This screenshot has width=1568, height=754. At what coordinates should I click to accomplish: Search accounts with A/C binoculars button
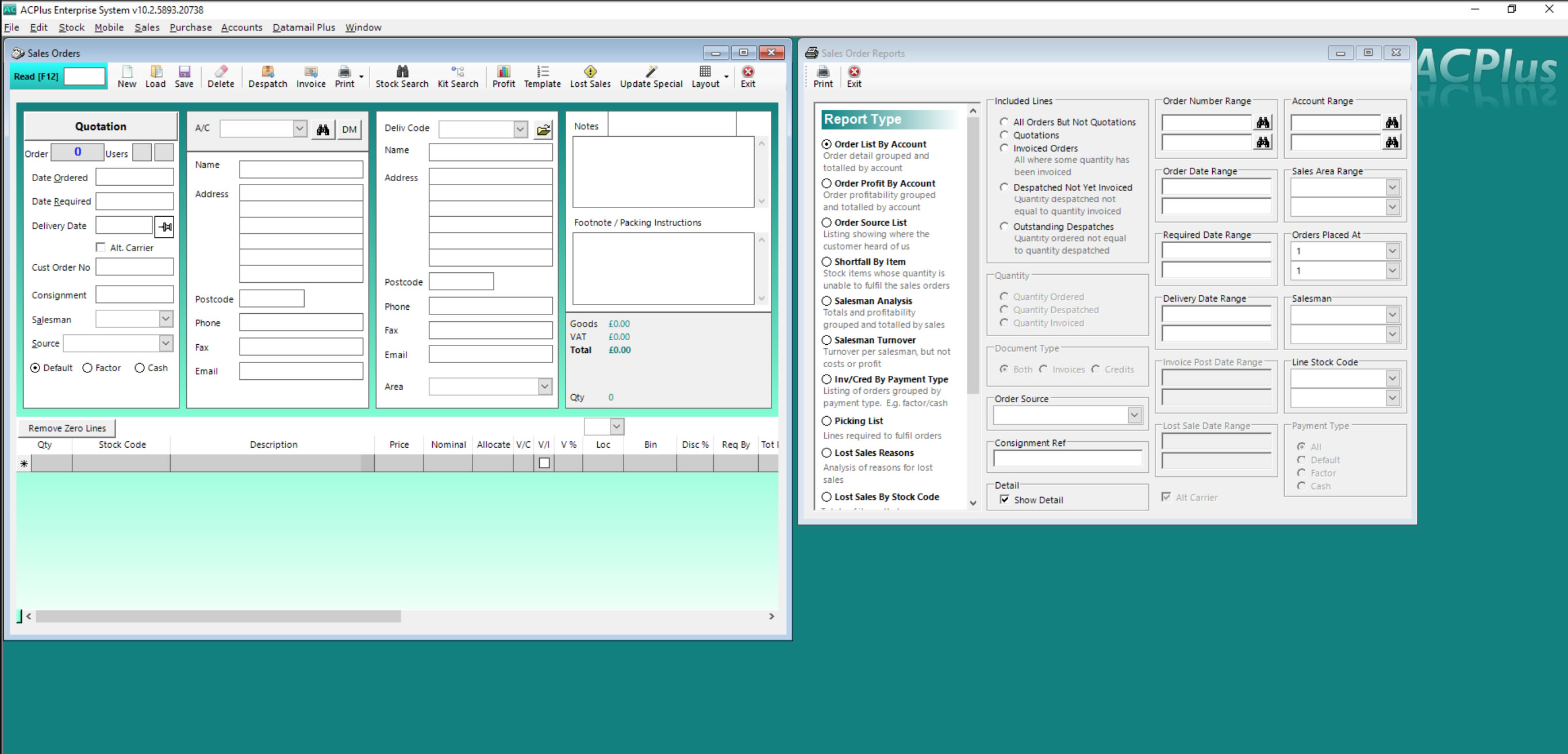coord(322,129)
